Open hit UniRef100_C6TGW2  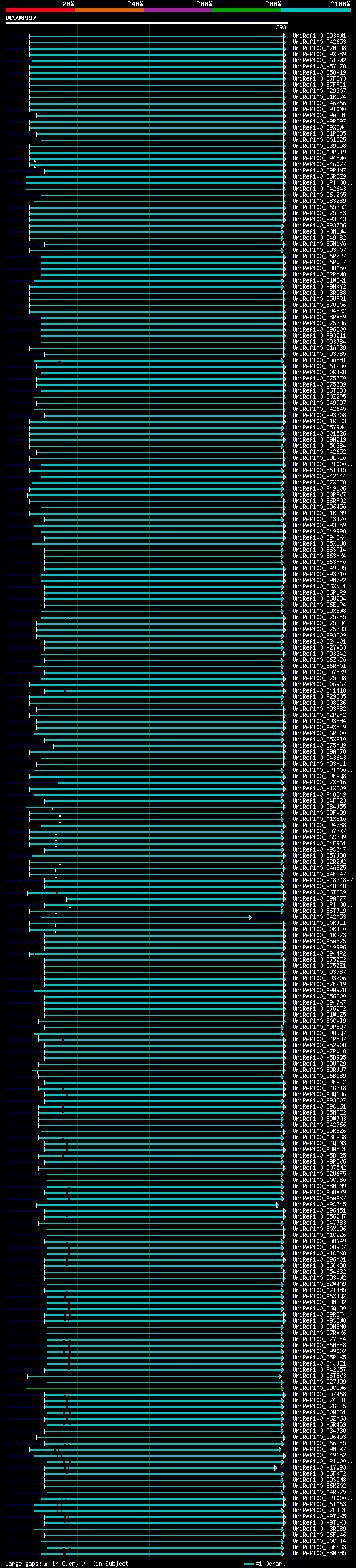pyautogui.click(x=319, y=60)
